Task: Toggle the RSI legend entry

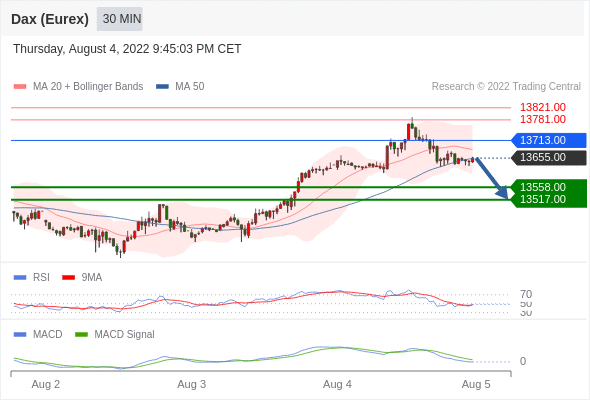Action: tap(32, 277)
